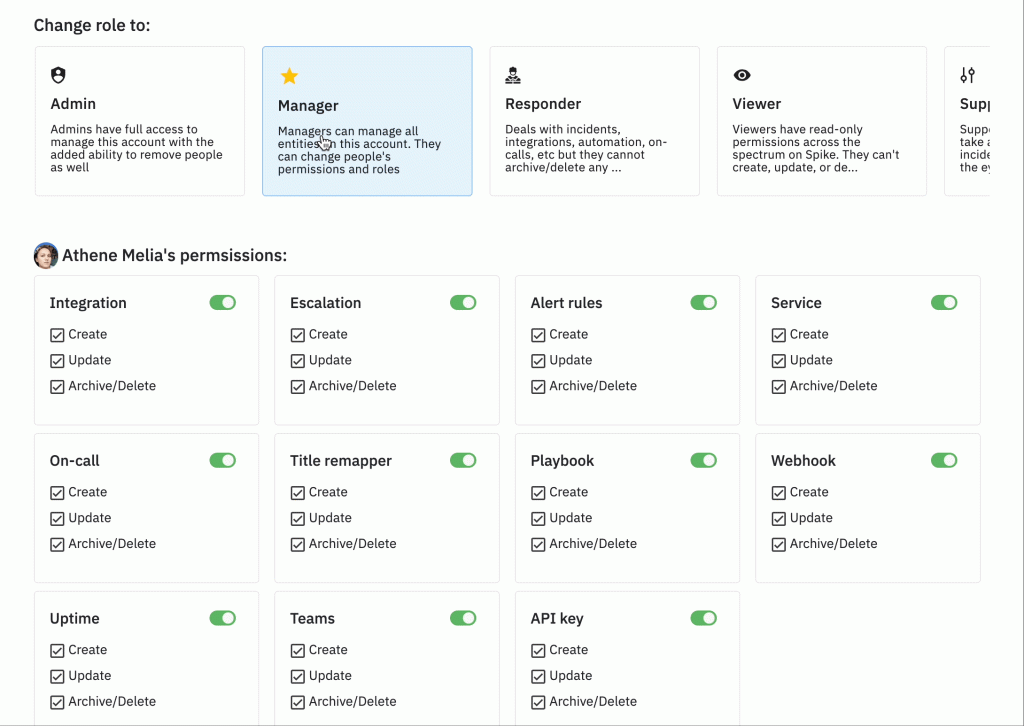This screenshot has height=726, width=1024.
Task: Click the Responder person icon
Action: [x=513, y=75]
